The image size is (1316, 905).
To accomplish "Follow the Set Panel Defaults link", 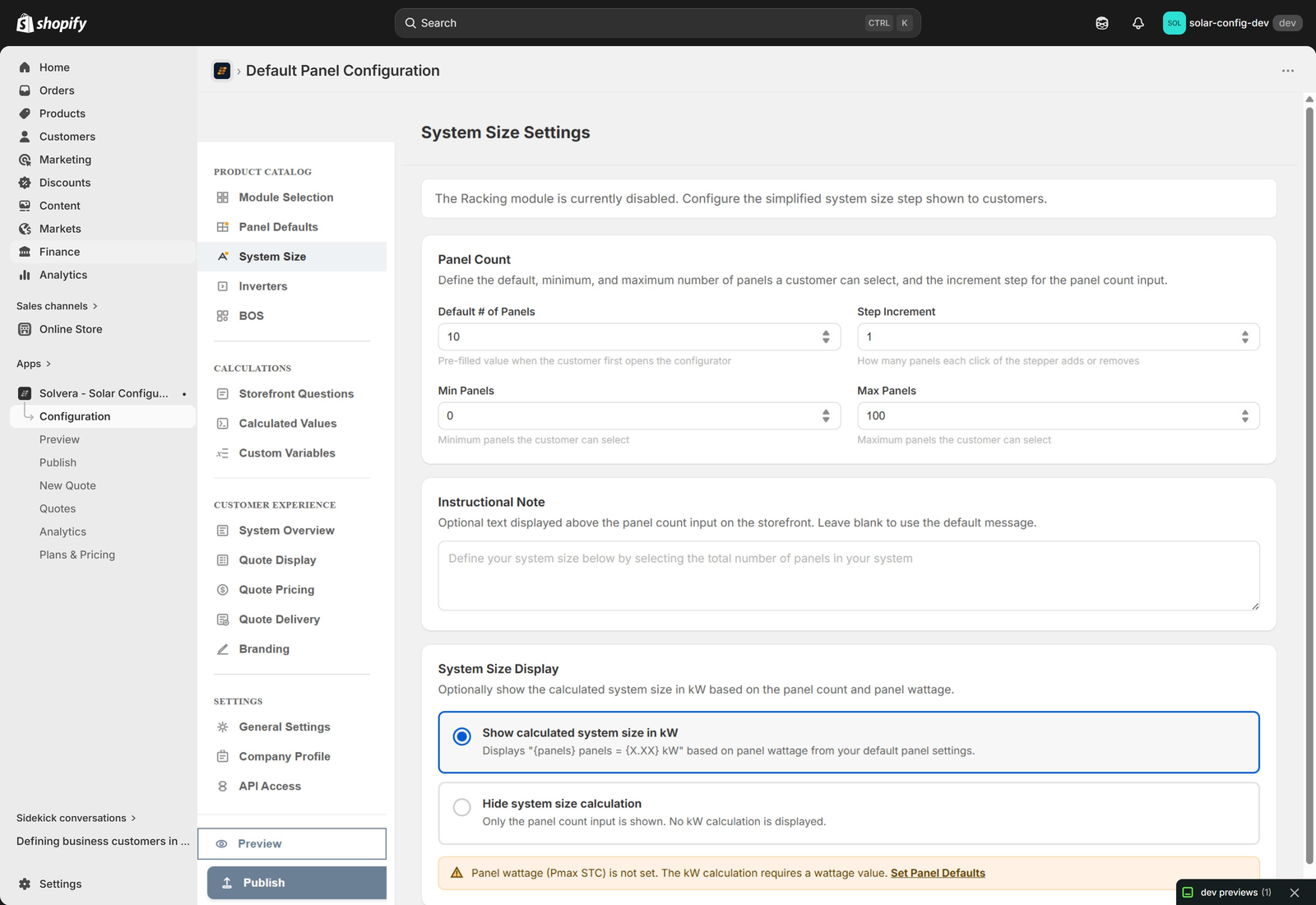I will 938,873.
